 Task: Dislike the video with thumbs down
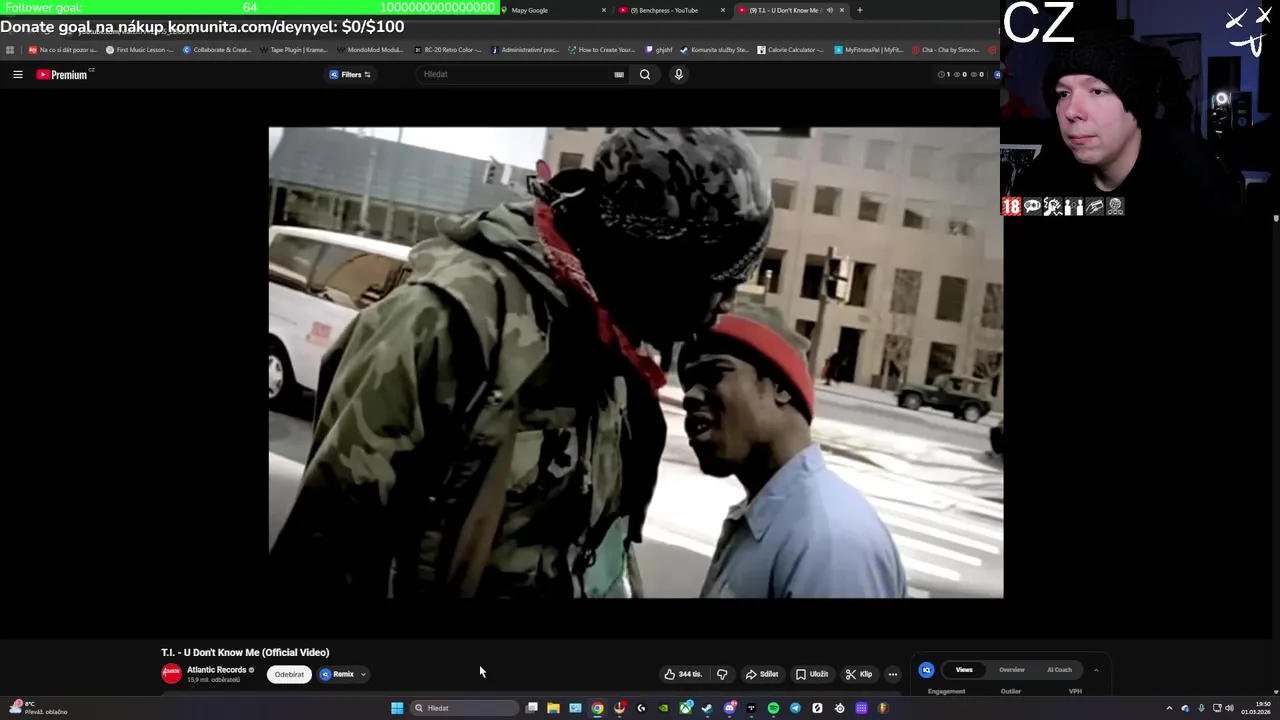(722, 674)
